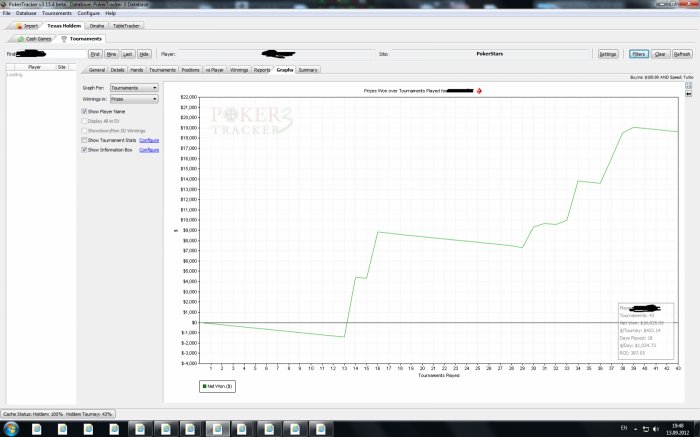Click the Buyins filter summary text

click(662, 77)
